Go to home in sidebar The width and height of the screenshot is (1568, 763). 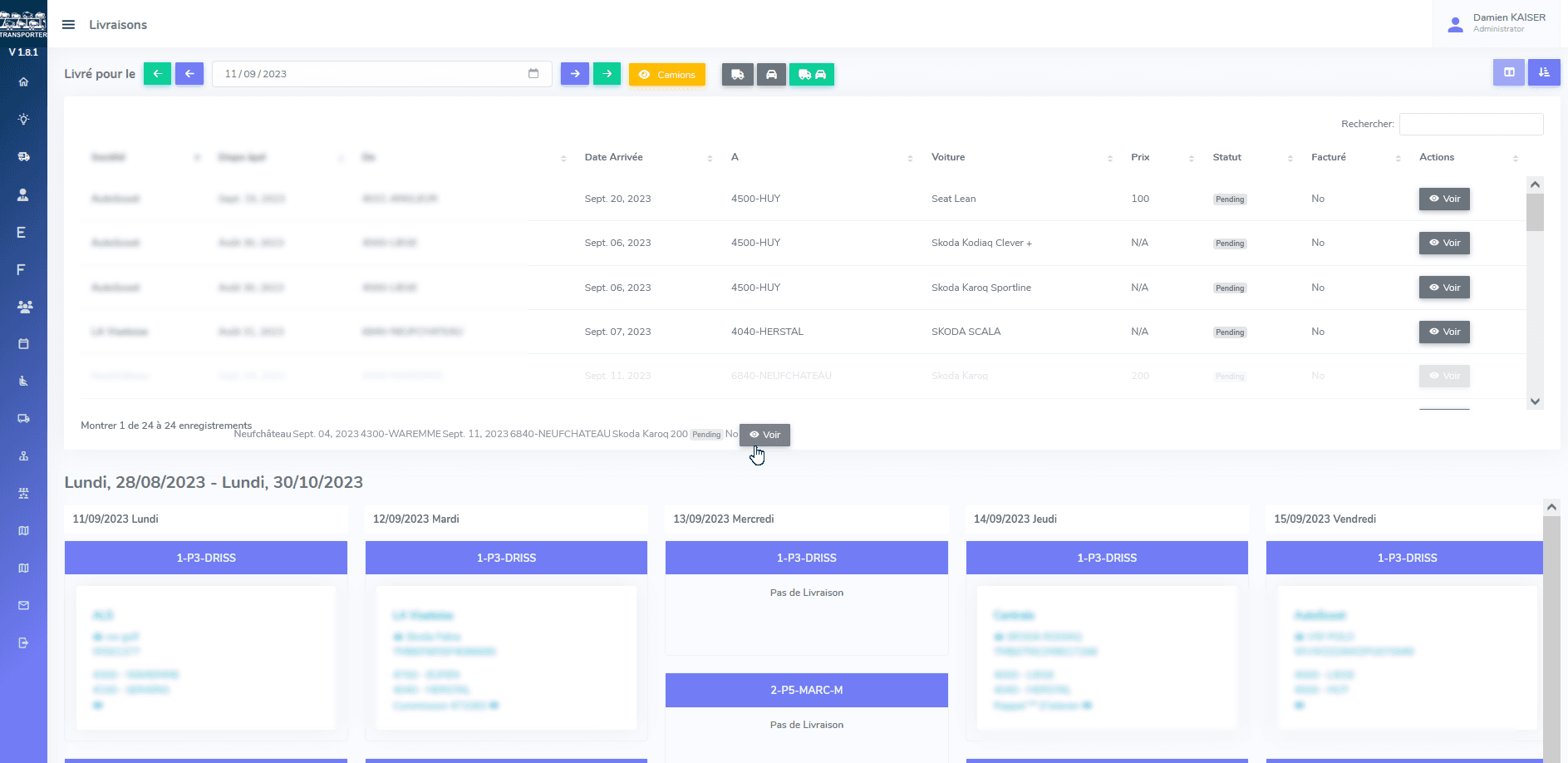click(x=23, y=81)
